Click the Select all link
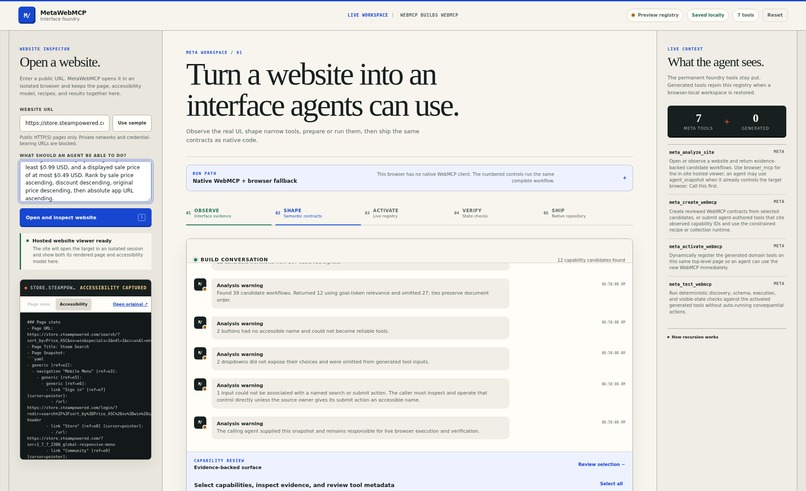This screenshot has width=806, height=491. pyautogui.click(x=611, y=484)
